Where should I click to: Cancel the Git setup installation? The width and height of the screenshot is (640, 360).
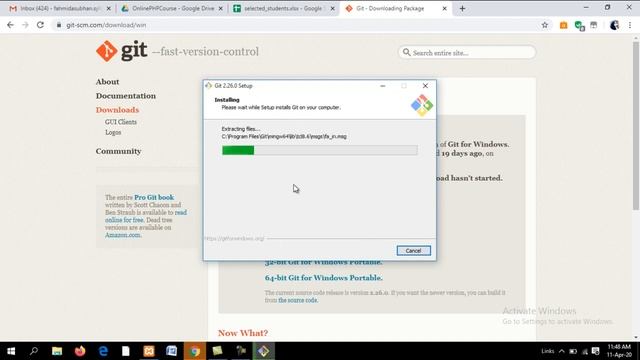tap(413, 251)
